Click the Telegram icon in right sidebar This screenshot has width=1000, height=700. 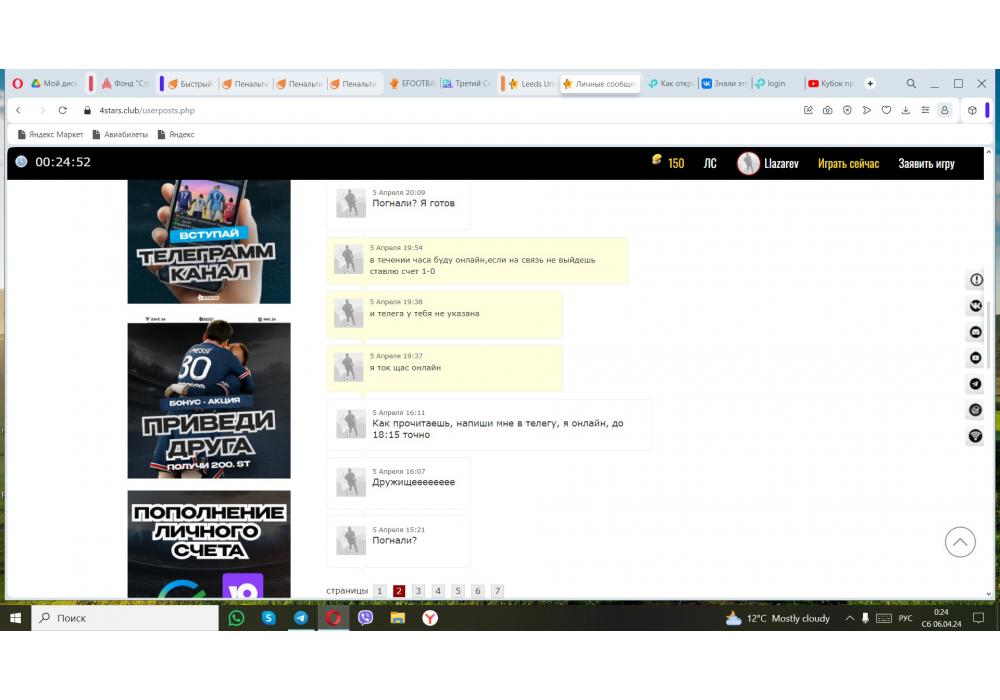tap(975, 384)
